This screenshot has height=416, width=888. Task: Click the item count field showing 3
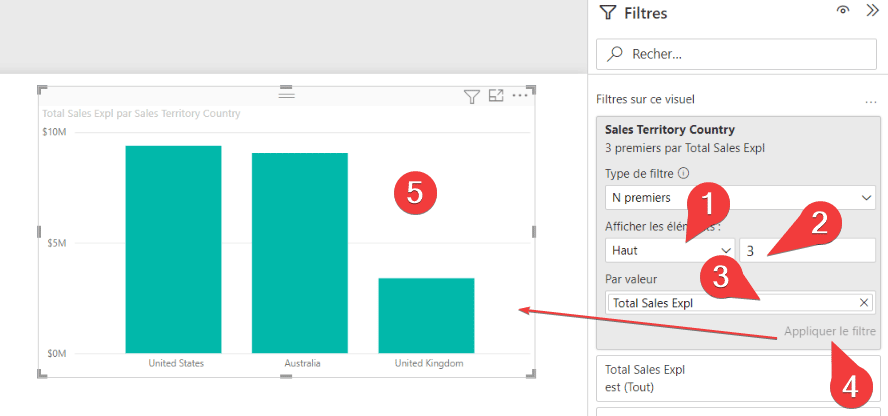(807, 250)
